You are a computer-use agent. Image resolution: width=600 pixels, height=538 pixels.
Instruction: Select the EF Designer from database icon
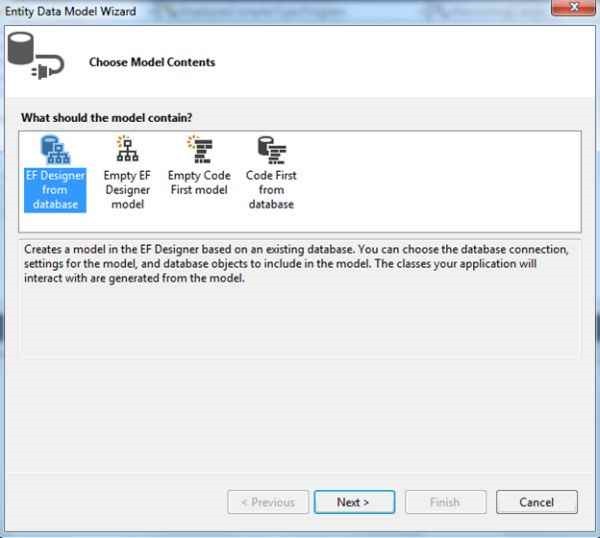tap(55, 150)
